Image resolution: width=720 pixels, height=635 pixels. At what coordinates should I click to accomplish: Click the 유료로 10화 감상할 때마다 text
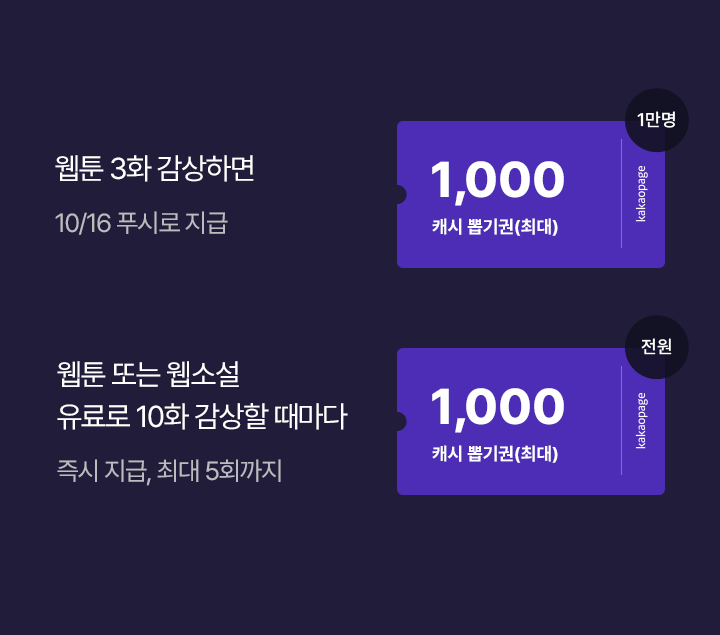tap(202, 416)
